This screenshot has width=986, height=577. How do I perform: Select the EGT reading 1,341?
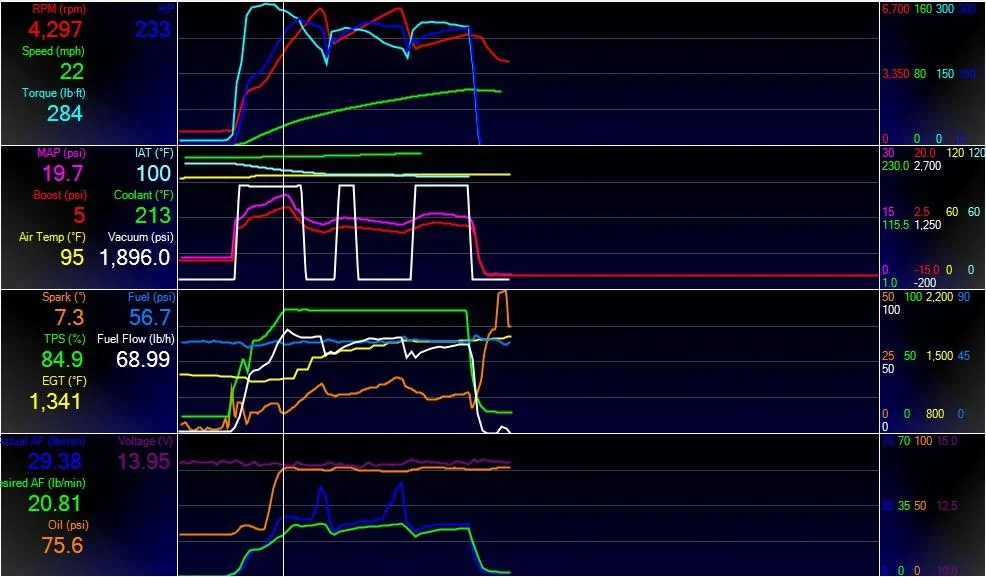click(x=55, y=401)
